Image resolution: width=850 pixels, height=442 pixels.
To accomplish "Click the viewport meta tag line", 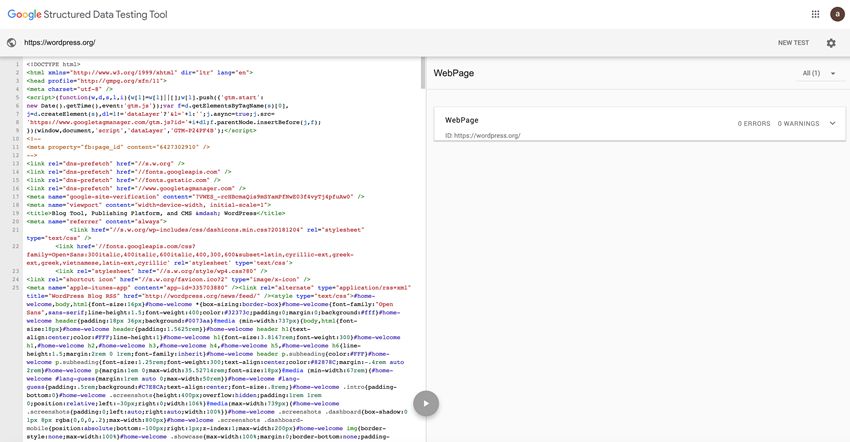I will click(149, 205).
